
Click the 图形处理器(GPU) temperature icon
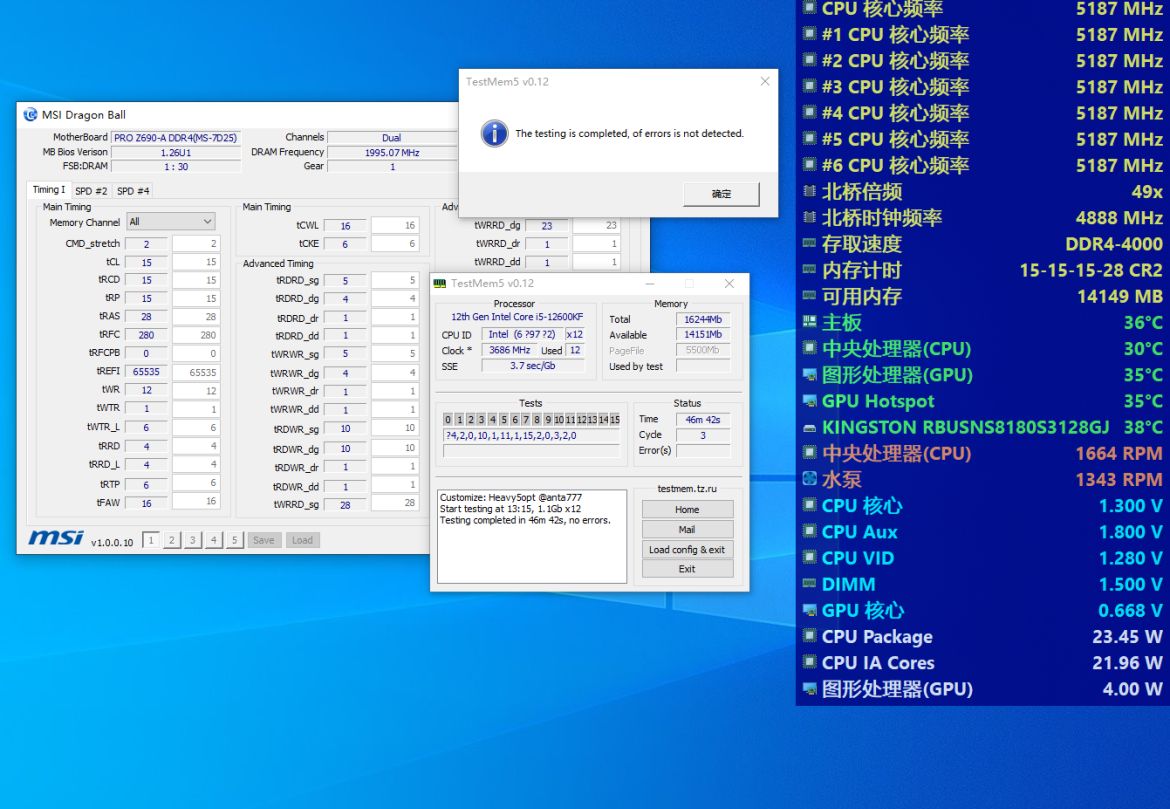pos(809,374)
